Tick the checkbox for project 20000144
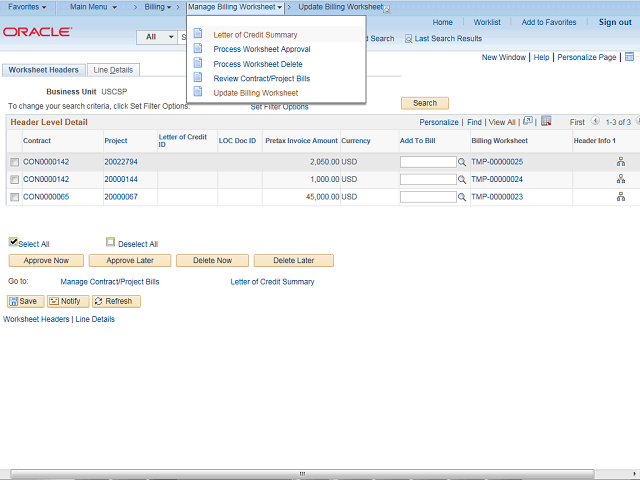Viewport: 640px width, 480px height. click(14, 180)
